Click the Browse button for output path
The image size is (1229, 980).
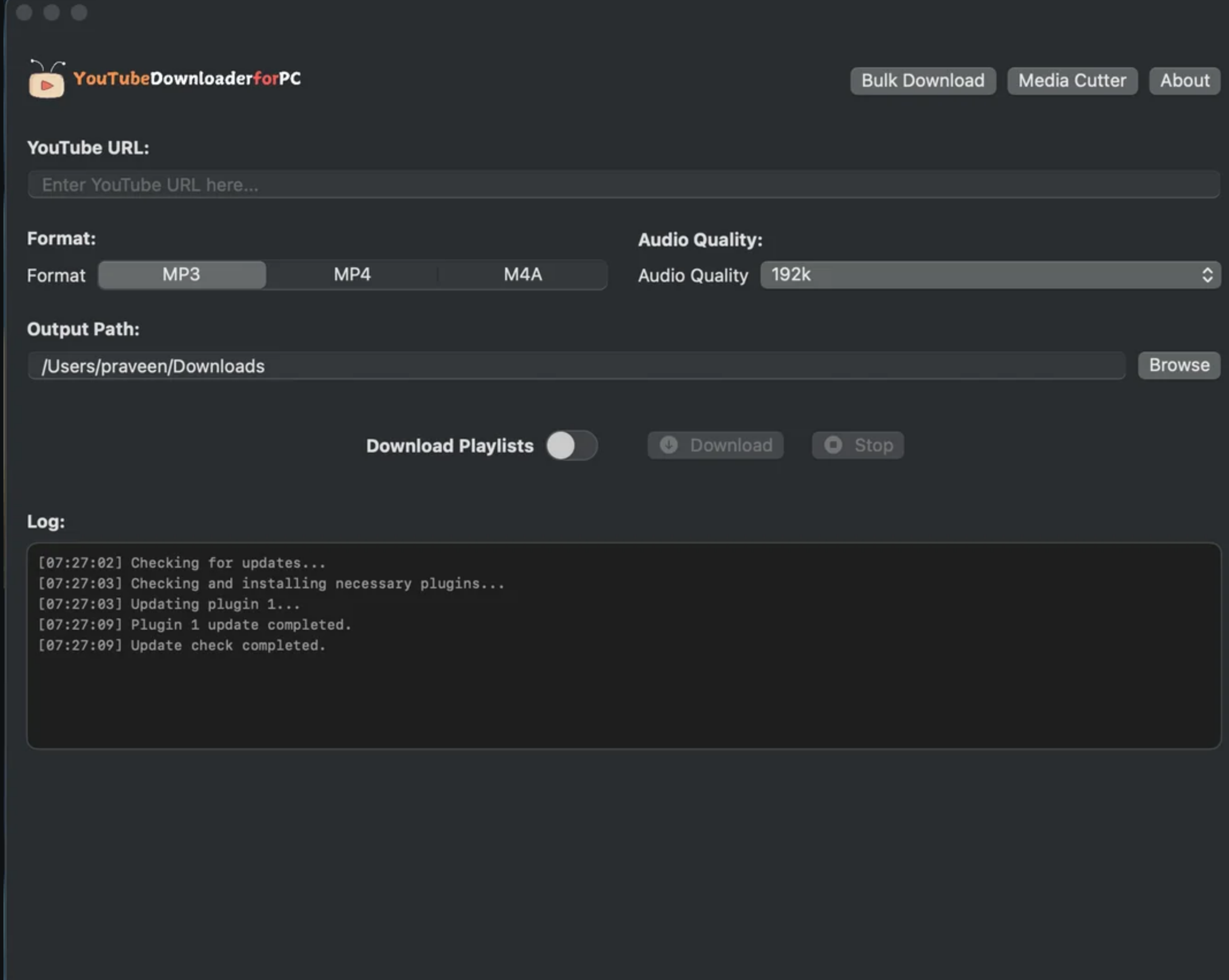point(1178,365)
